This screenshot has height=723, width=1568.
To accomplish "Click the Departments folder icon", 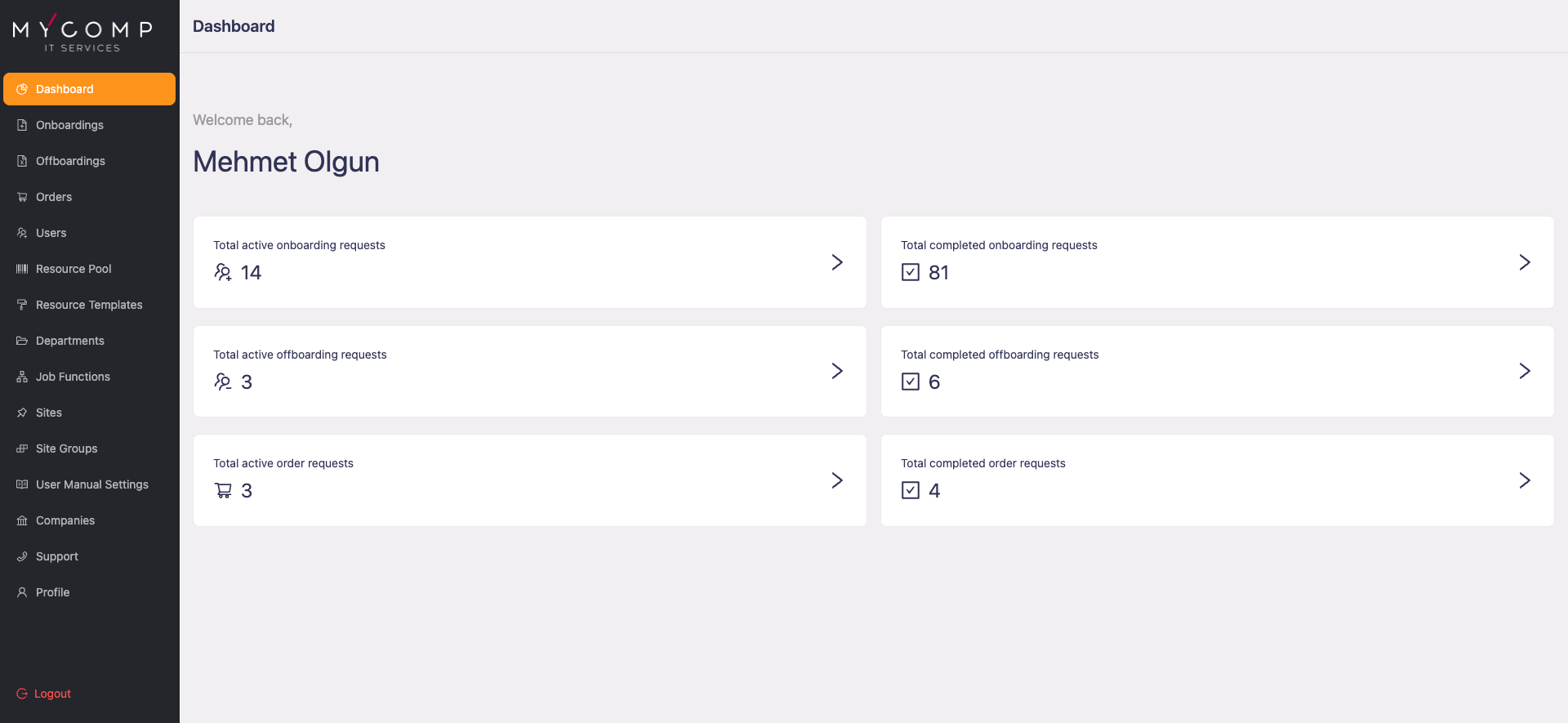I will [x=22, y=341].
